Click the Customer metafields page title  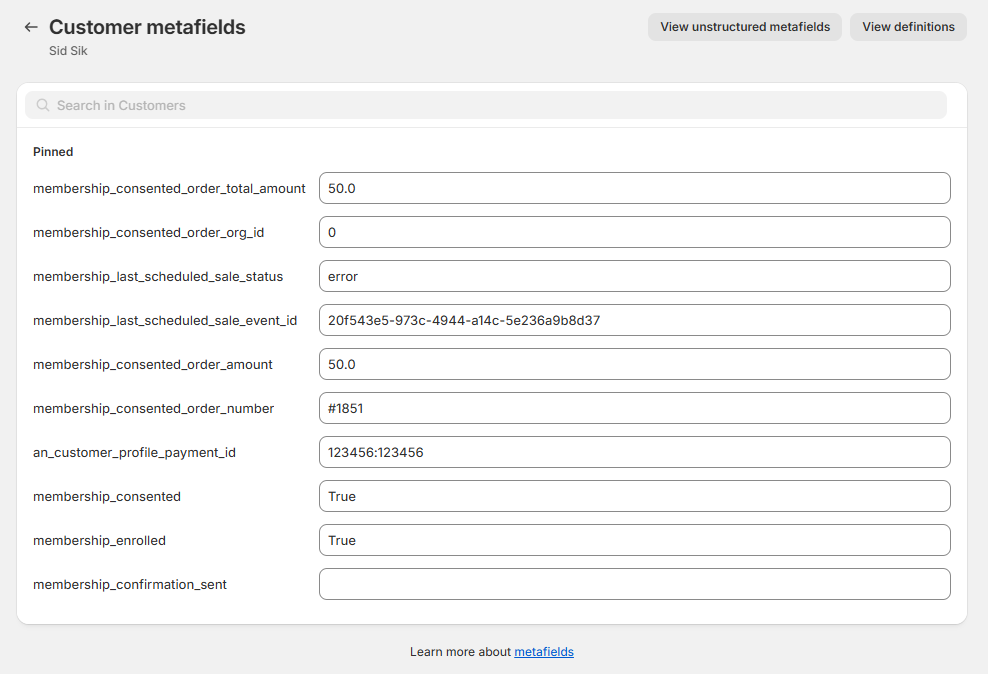pos(147,27)
